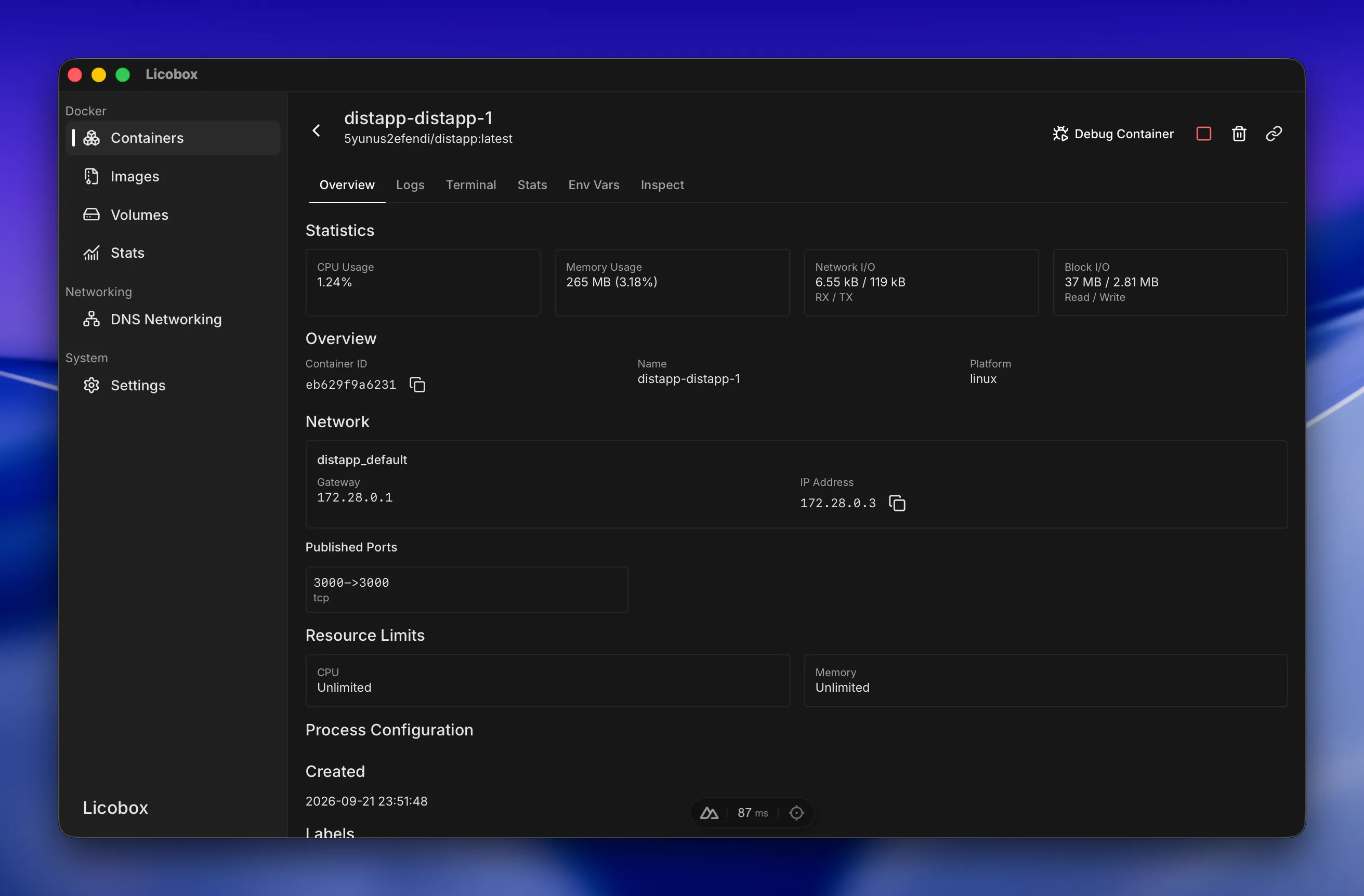Click the published port 3000->3000 entry
The height and width of the screenshot is (896, 1364).
466,589
